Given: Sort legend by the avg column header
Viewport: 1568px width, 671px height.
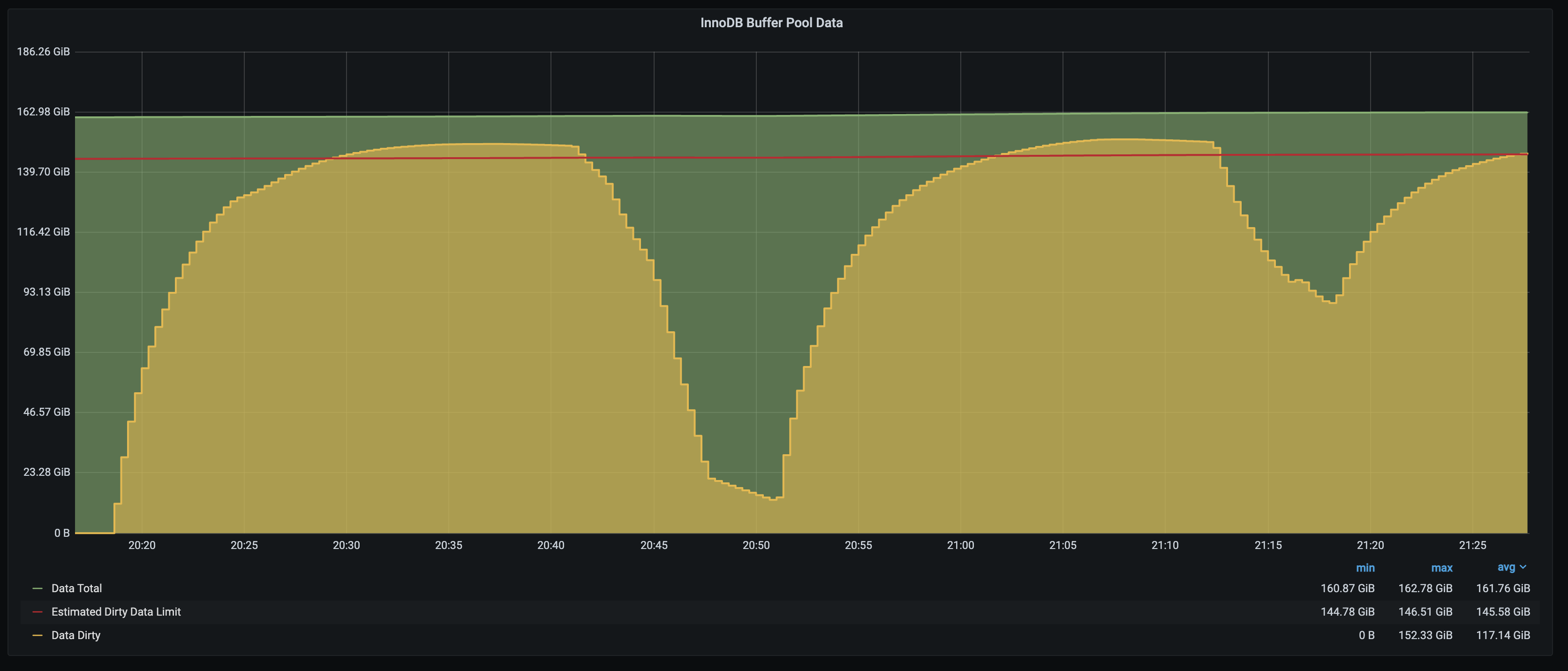Looking at the screenshot, I should coord(1506,567).
